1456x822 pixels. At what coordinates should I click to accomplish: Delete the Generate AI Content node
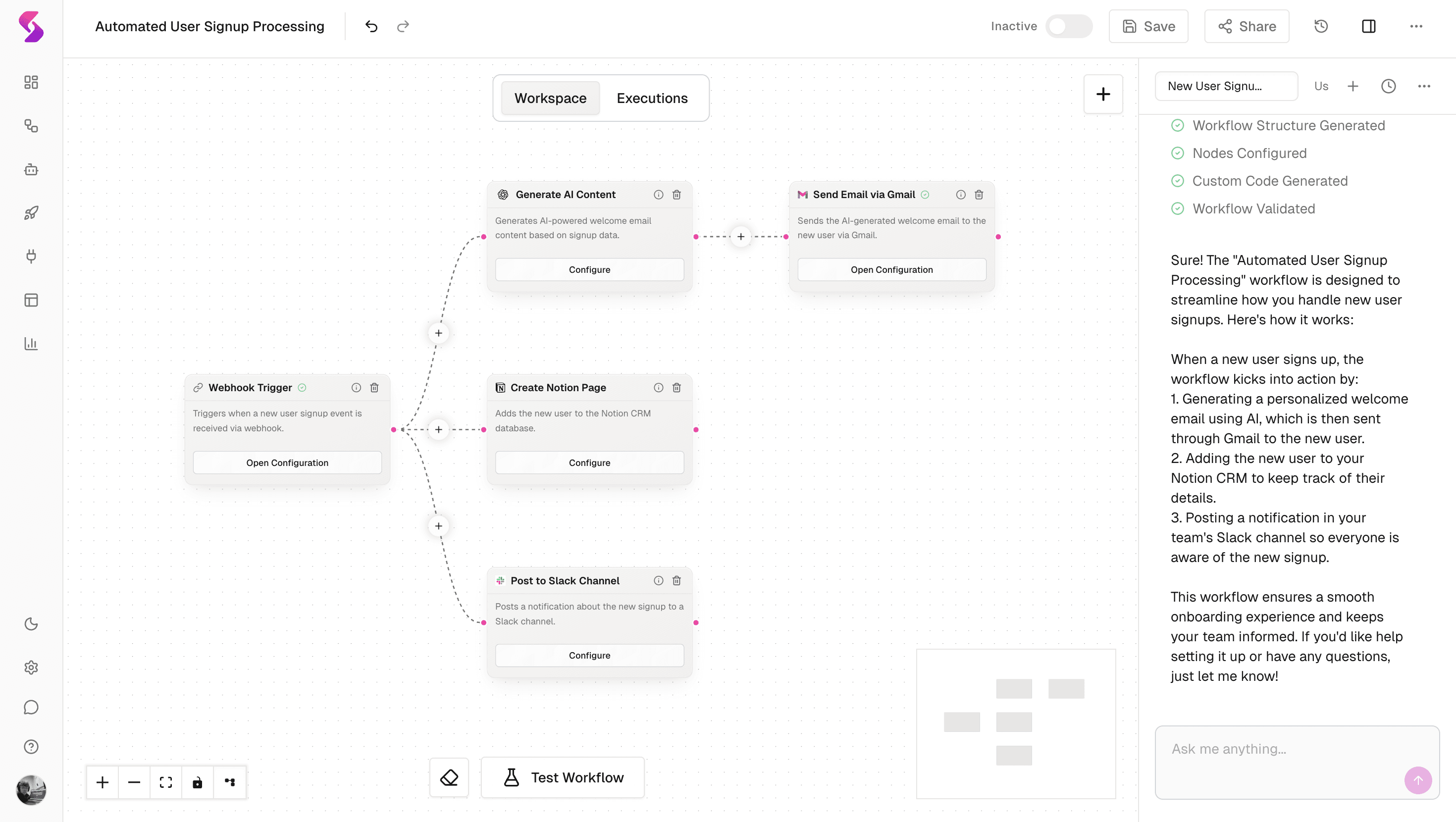pyautogui.click(x=676, y=195)
